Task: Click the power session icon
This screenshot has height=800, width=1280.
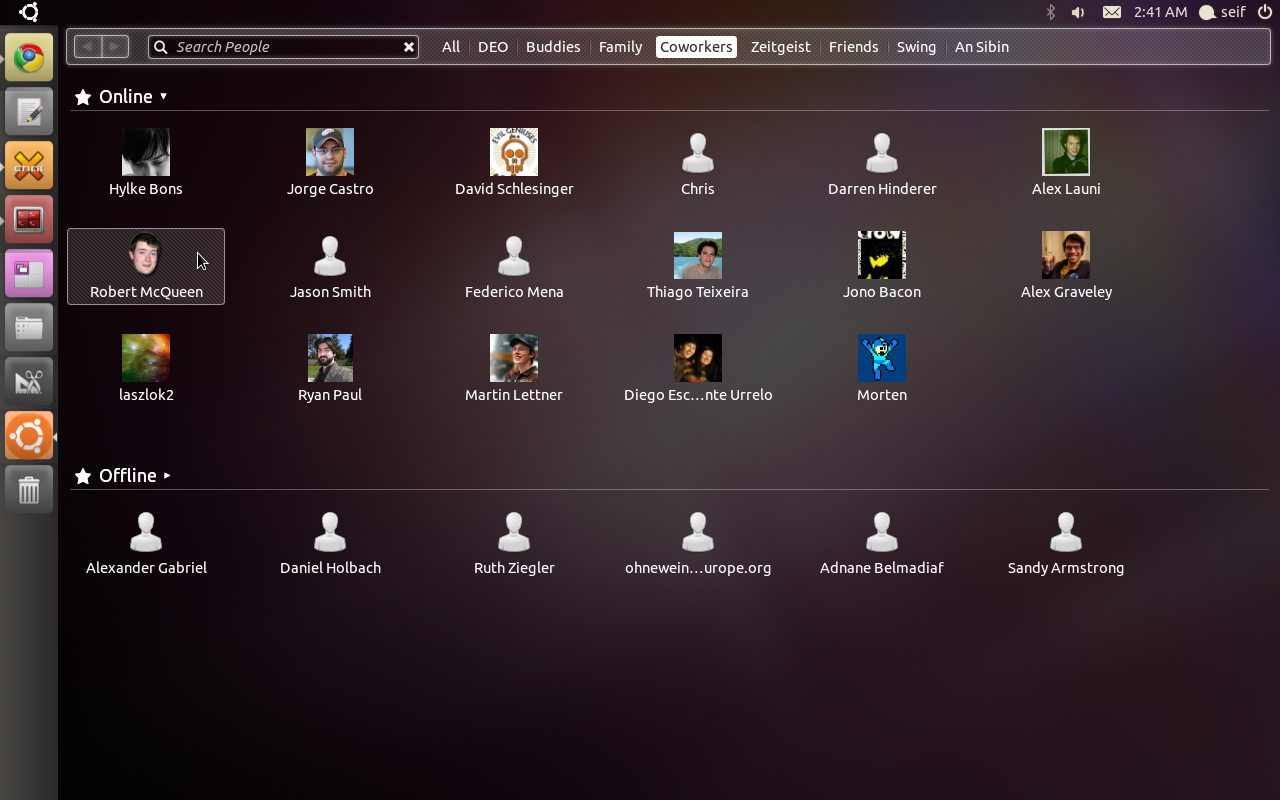Action: click(1264, 12)
